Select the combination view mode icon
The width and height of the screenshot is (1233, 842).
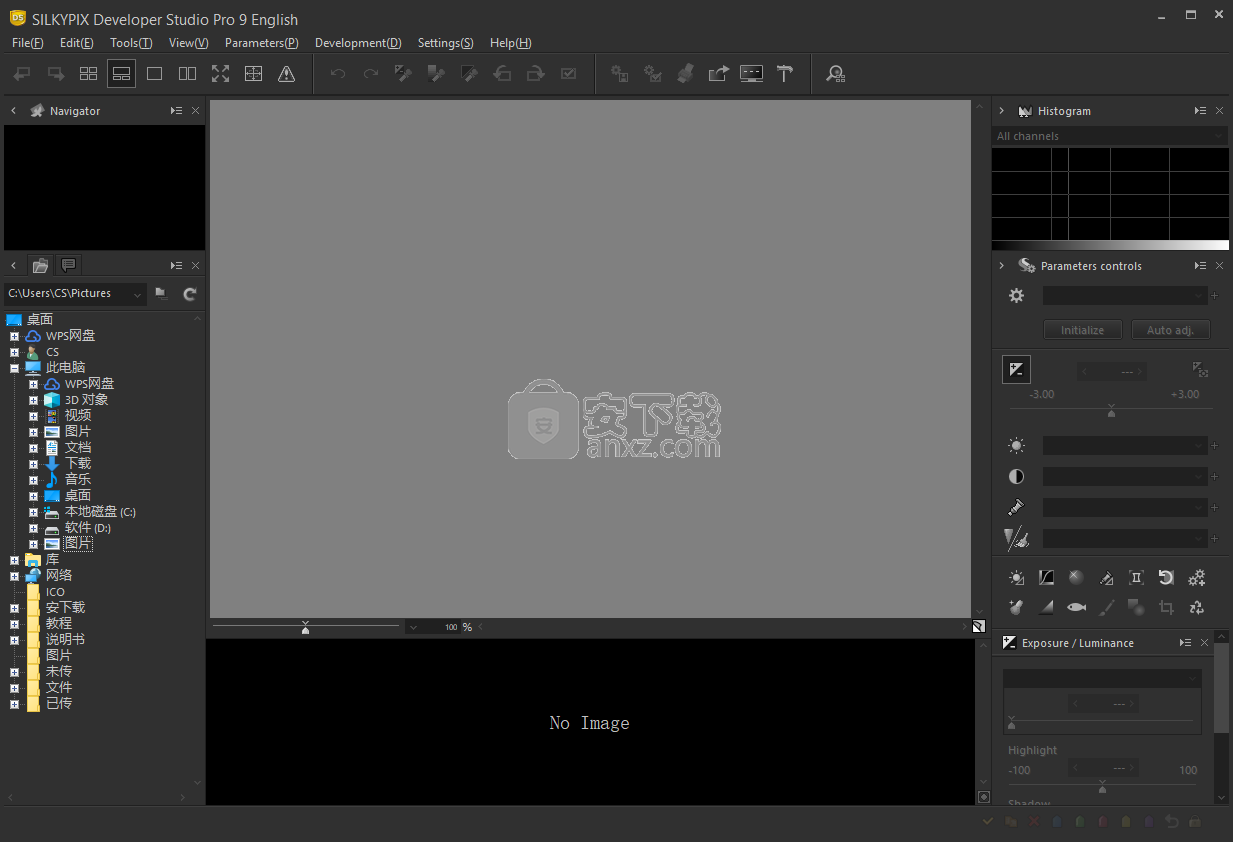121,73
